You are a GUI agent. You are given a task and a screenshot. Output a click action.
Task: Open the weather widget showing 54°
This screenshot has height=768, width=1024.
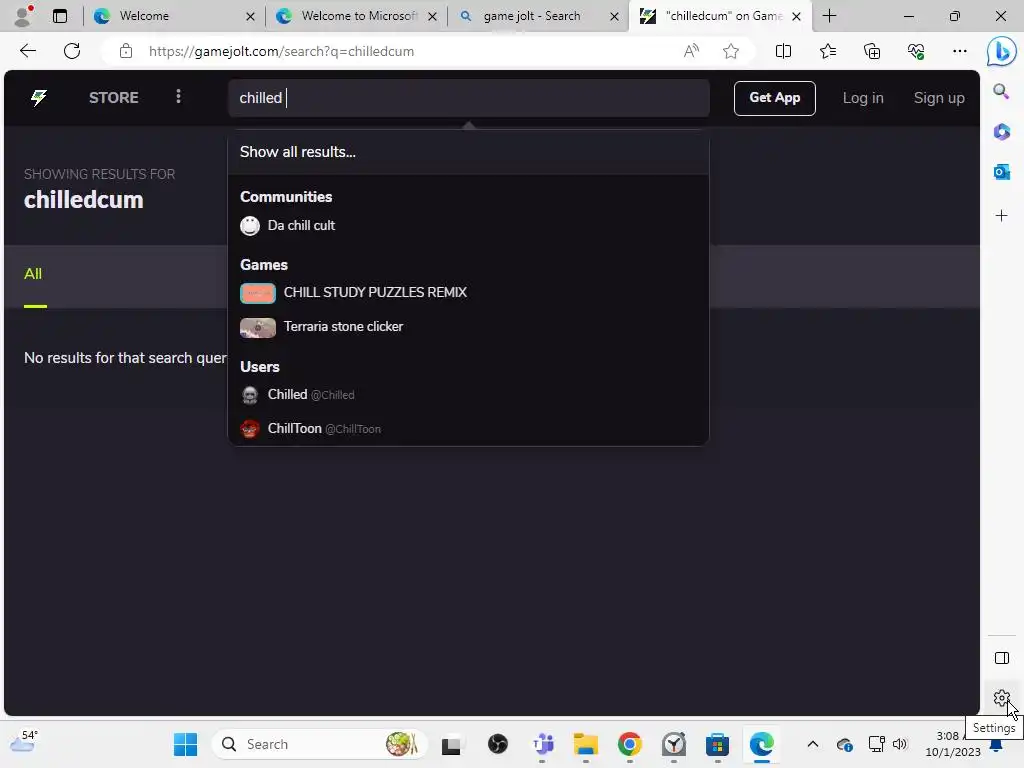click(24, 743)
